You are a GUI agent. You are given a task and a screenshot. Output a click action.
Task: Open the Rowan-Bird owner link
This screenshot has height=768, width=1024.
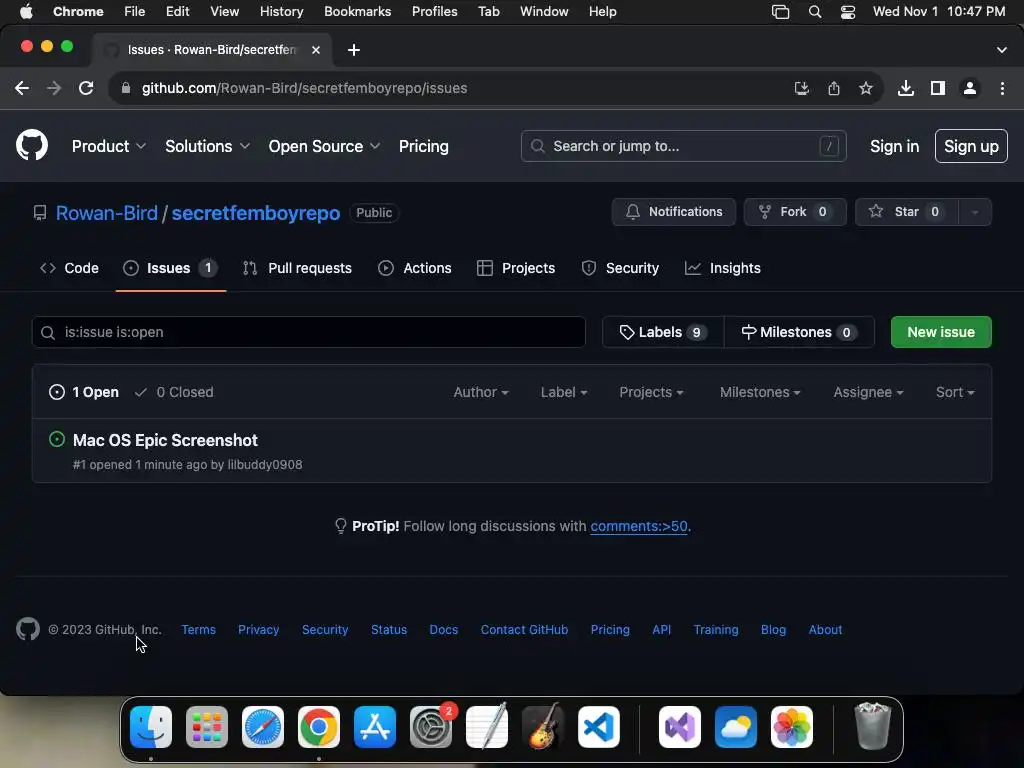coord(106,213)
